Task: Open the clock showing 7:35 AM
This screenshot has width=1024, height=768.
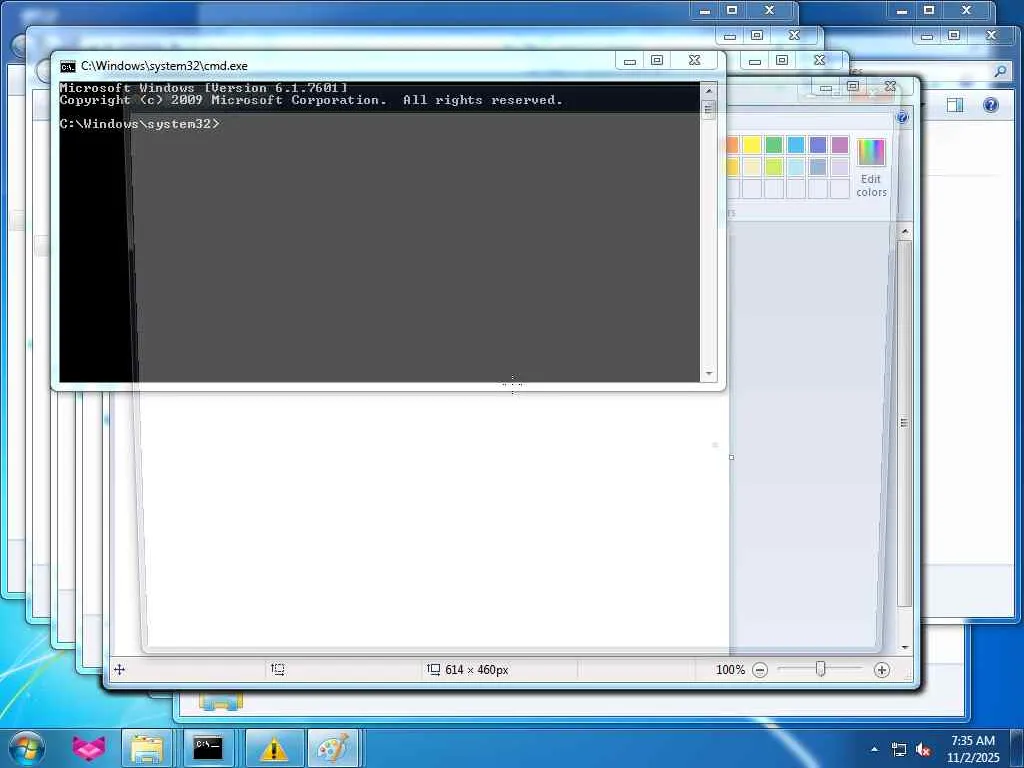Action: (973, 749)
